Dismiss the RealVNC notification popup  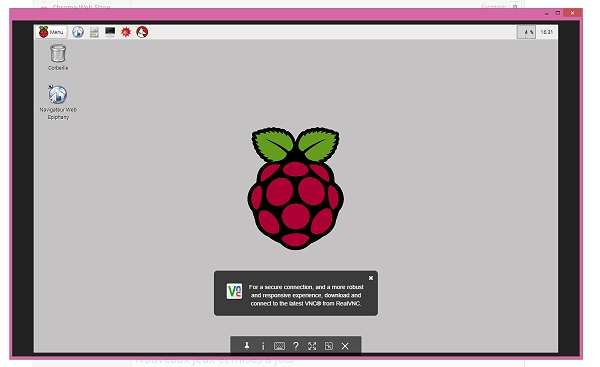click(371, 278)
